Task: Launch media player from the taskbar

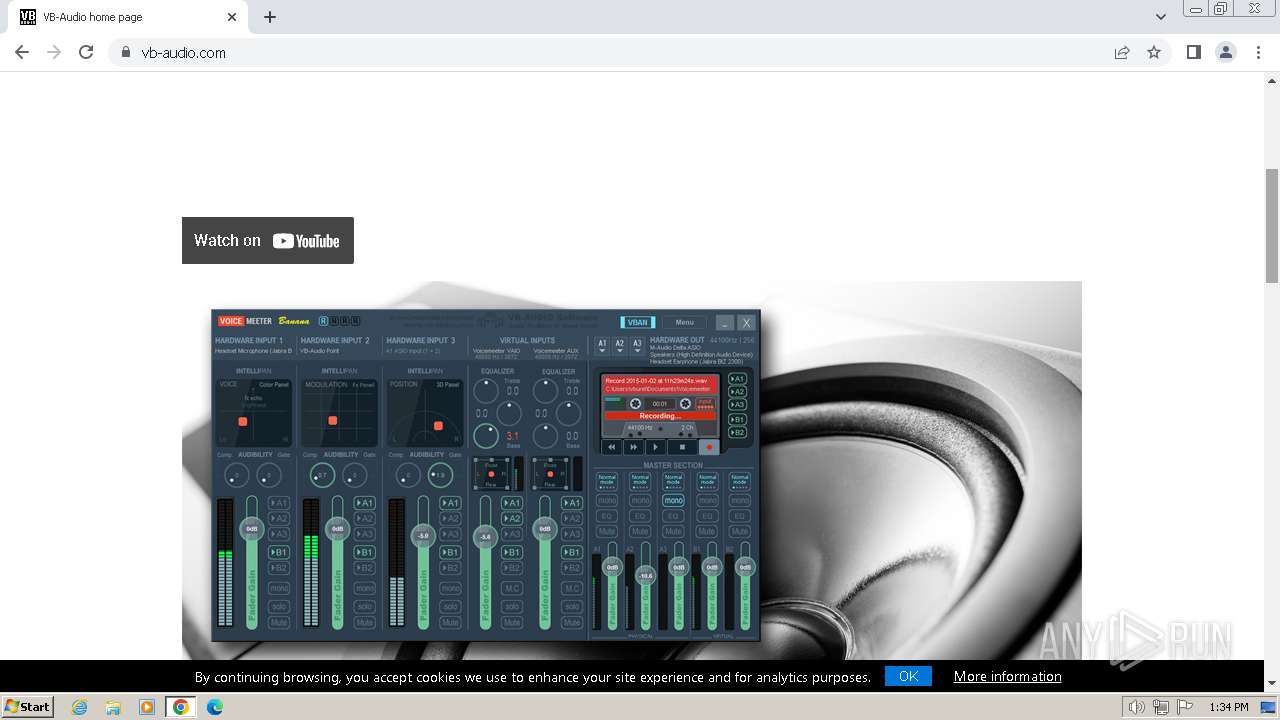Action: 147,707
